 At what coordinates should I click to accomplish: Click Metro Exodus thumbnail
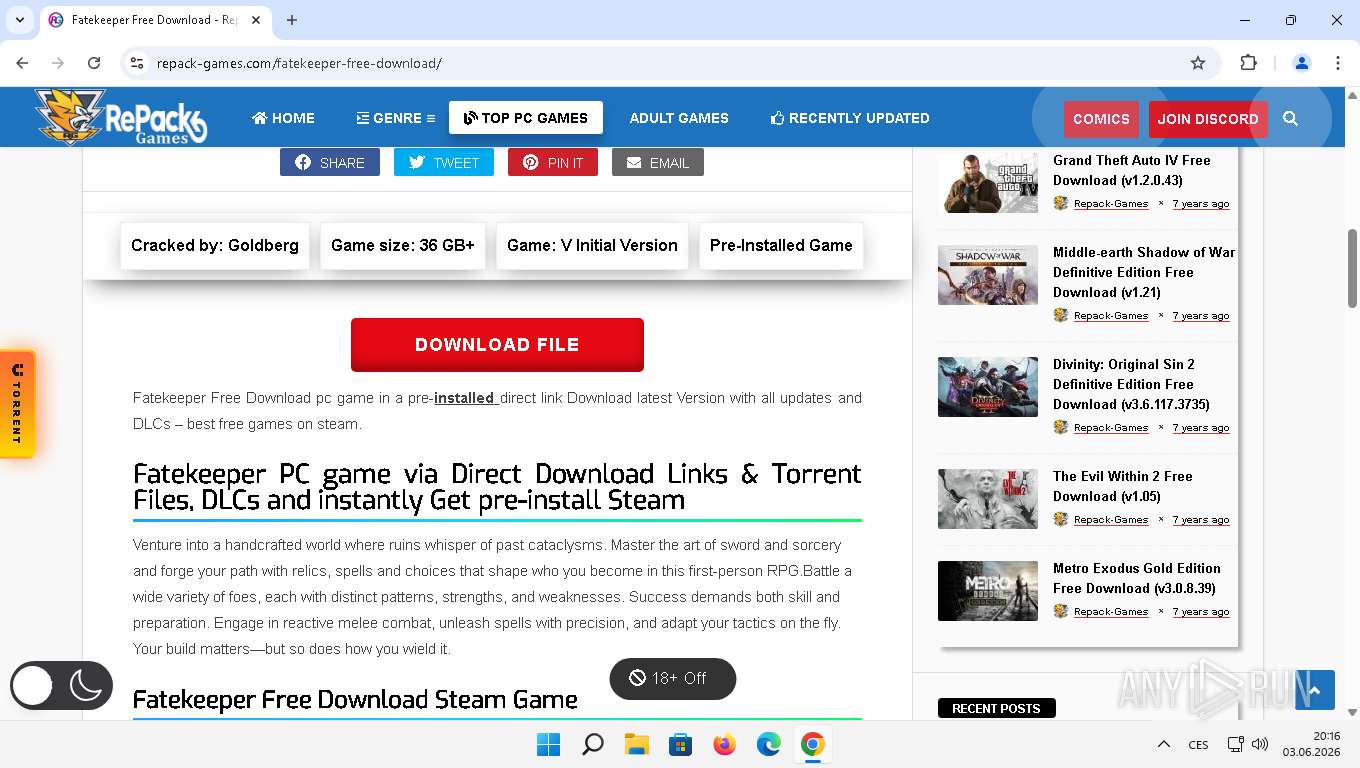point(988,590)
